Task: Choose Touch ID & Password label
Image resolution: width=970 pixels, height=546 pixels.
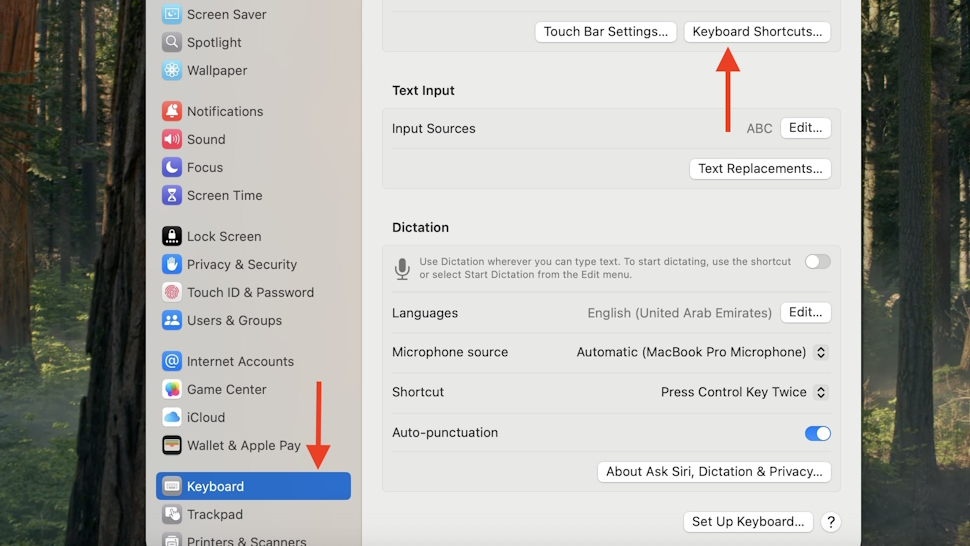Action: tap(251, 292)
